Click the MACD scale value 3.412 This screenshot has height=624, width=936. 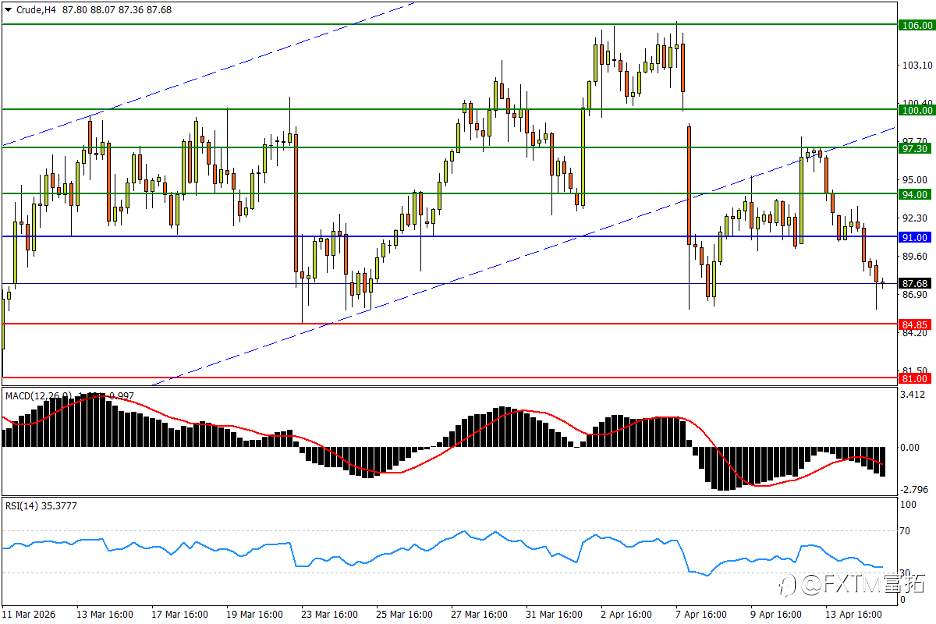(913, 395)
